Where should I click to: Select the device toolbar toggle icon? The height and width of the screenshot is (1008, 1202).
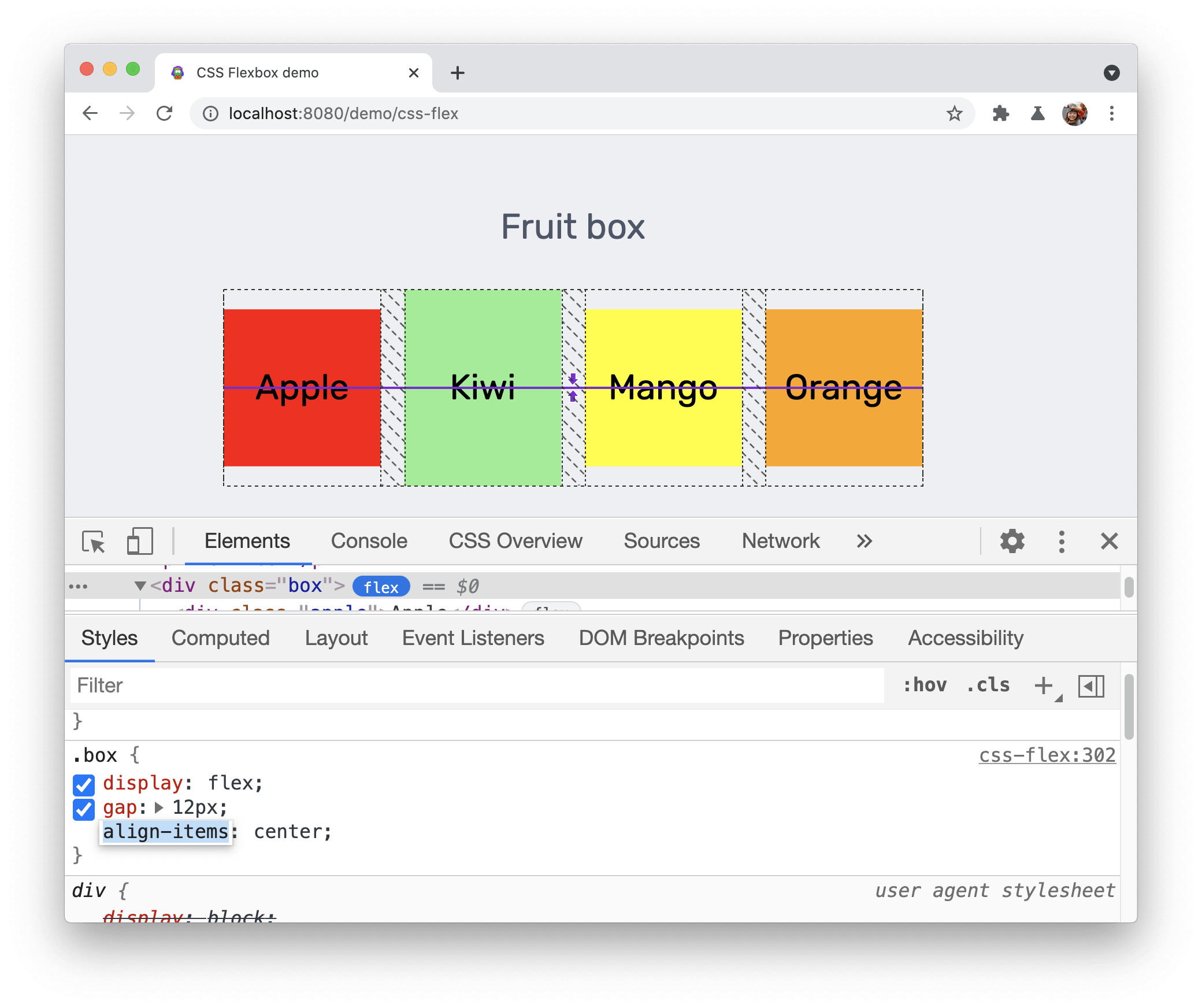(140, 541)
